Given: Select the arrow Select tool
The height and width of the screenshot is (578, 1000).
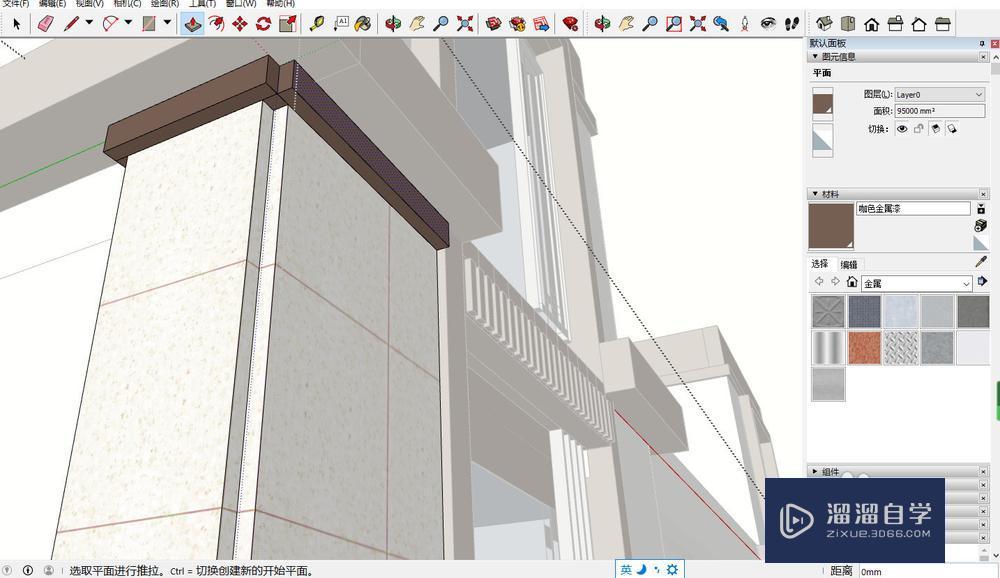Looking at the screenshot, I should 17,24.
